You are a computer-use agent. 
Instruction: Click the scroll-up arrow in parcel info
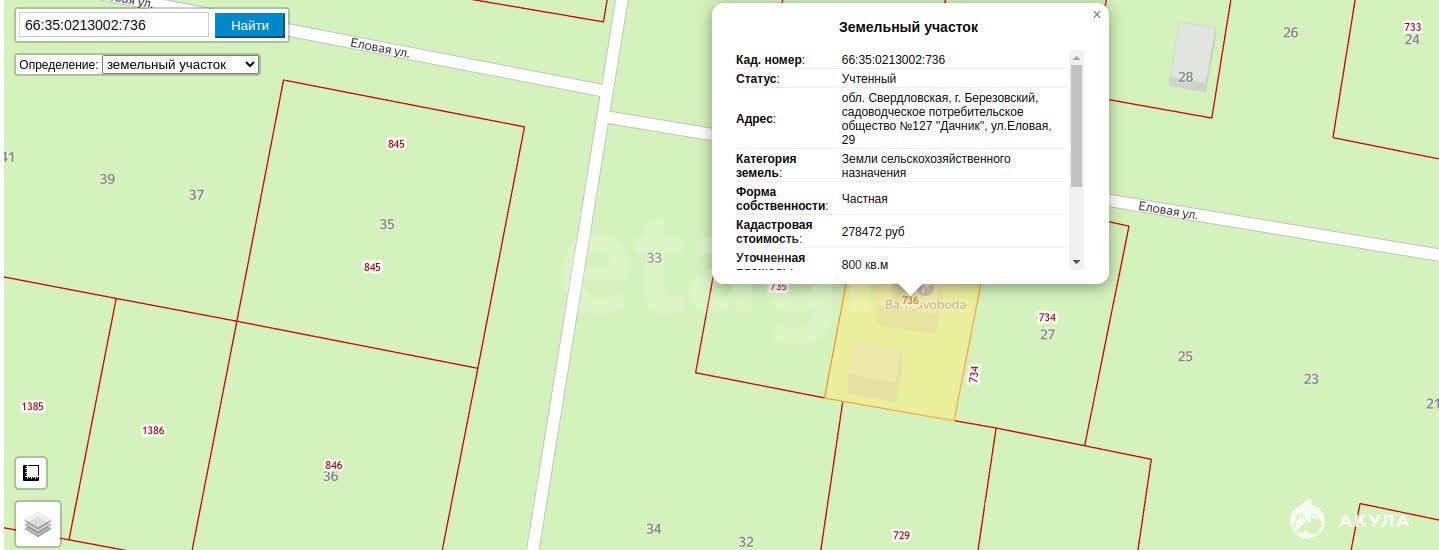(1076, 57)
